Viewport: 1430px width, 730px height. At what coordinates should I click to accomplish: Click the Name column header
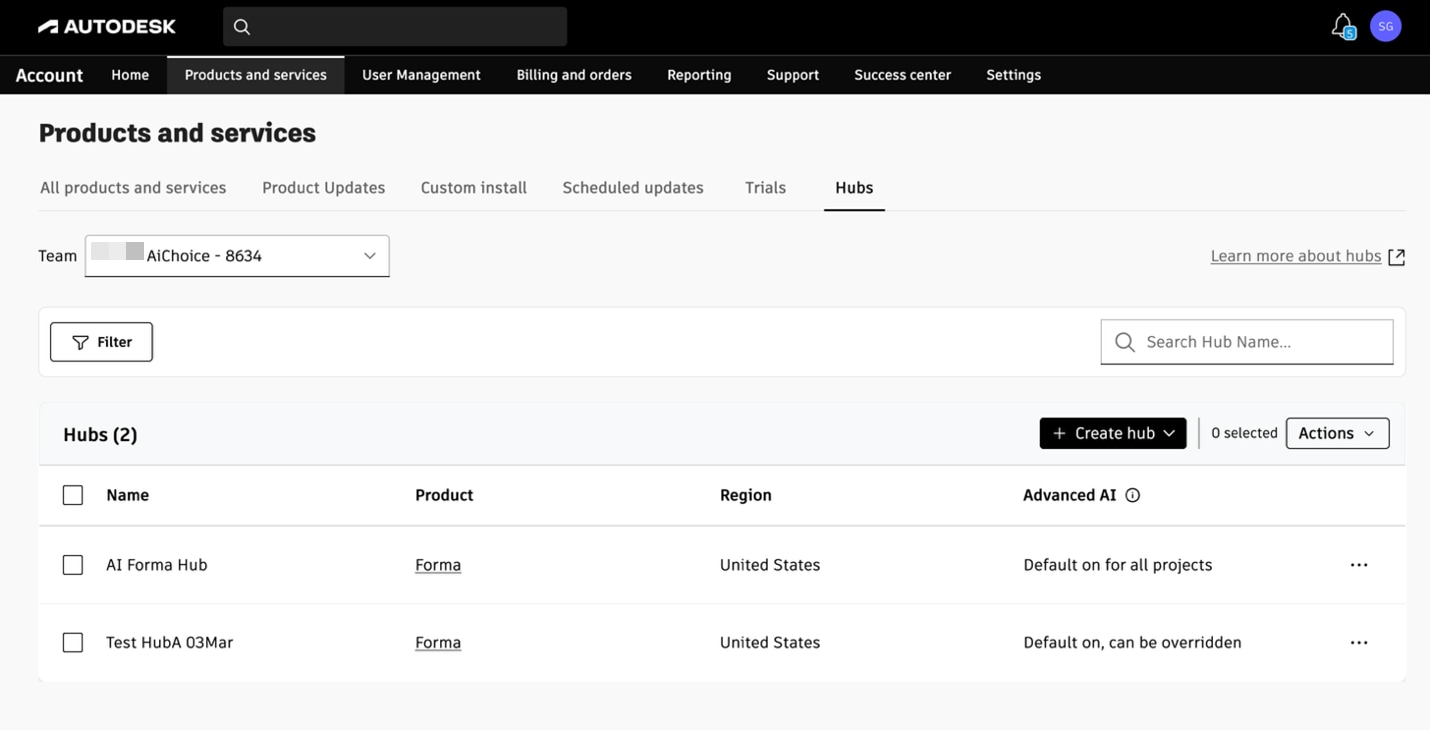click(x=128, y=495)
